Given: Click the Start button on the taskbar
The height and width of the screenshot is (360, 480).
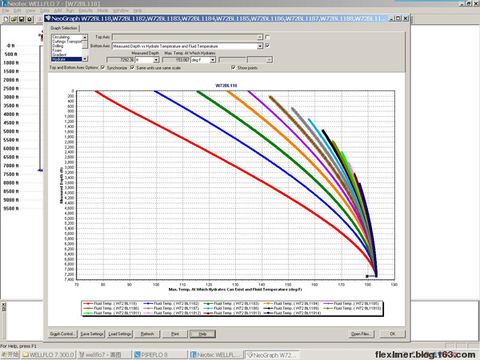Looking at the screenshot, I should [10, 355].
